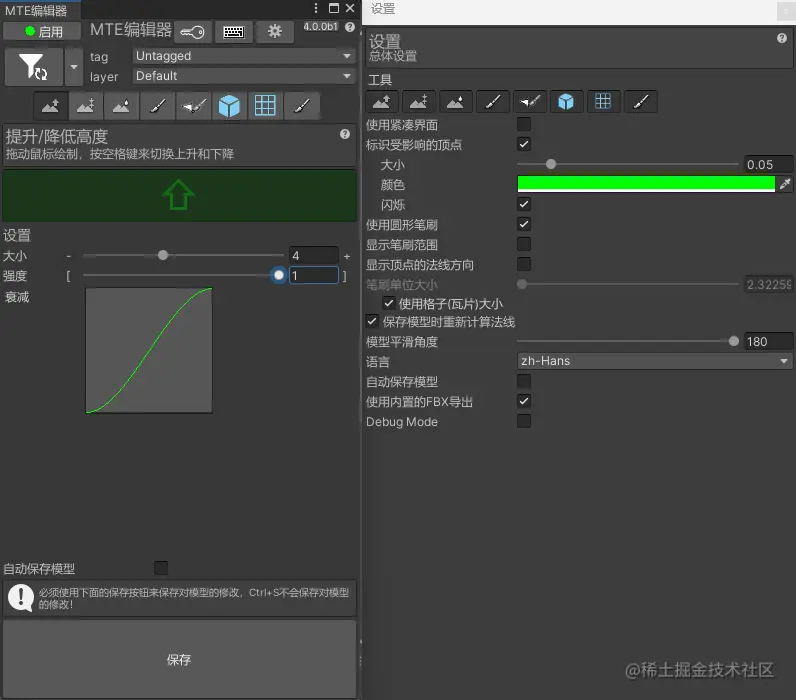The image size is (796, 700).
Task: Open the gear settings icon in the MTE editor header
Action: [x=275, y=32]
